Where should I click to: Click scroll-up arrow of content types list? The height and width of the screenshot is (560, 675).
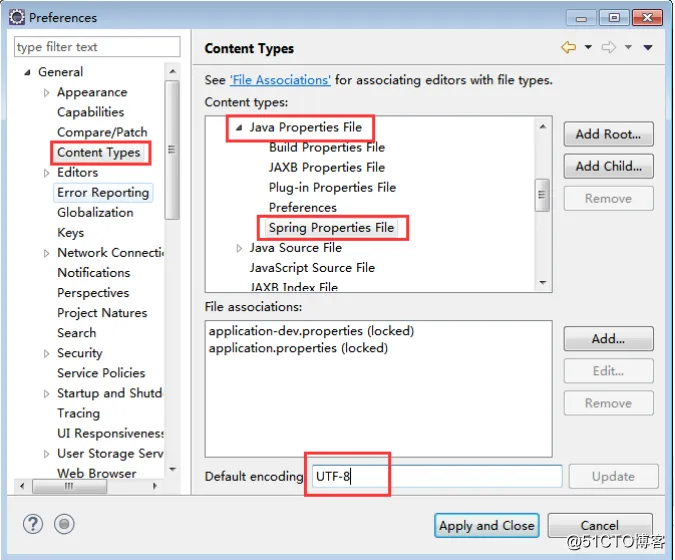[542, 127]
